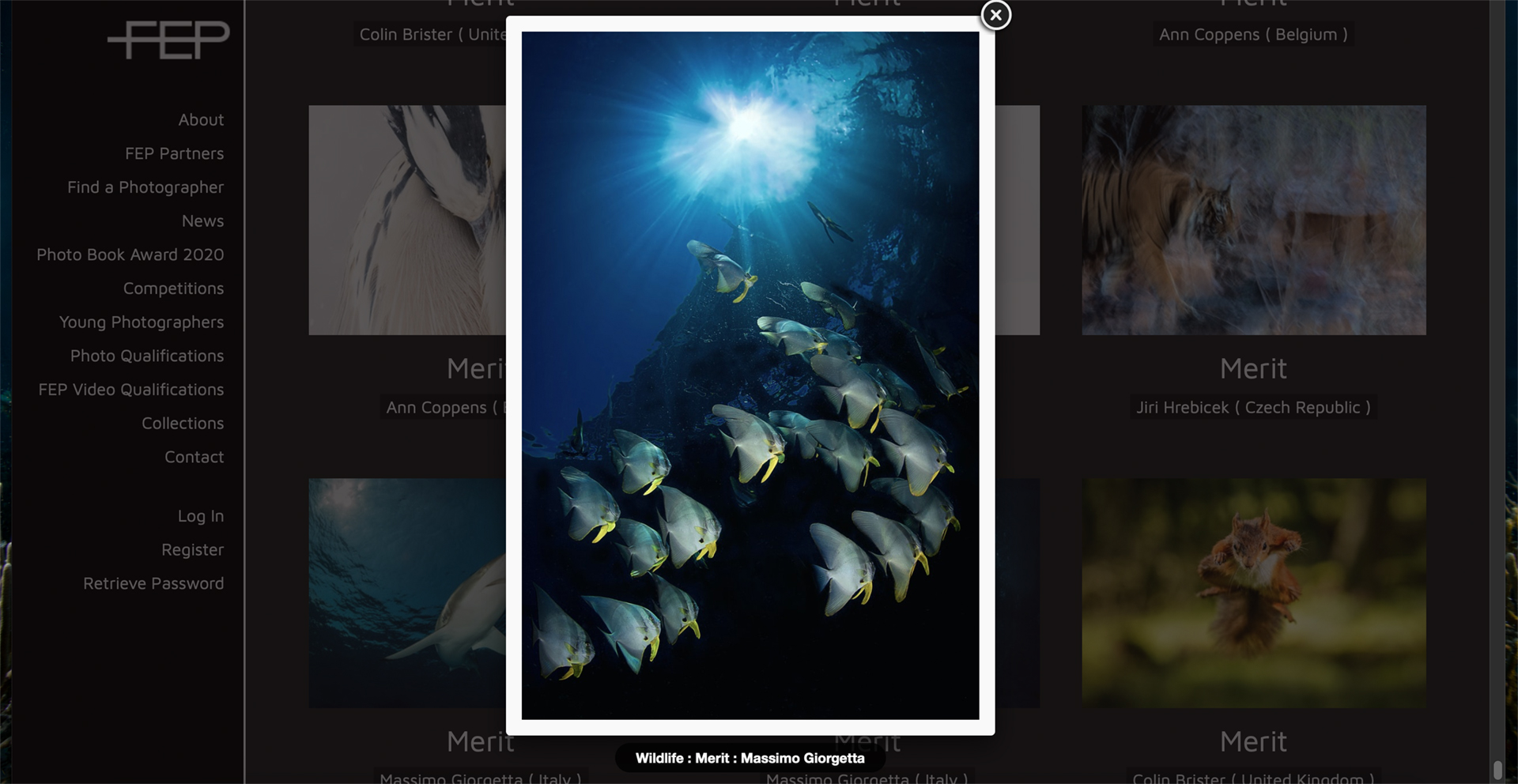Click Colin Brister label at top
The width and height of the screenshot is (1518, 784).
pos(431,35)
